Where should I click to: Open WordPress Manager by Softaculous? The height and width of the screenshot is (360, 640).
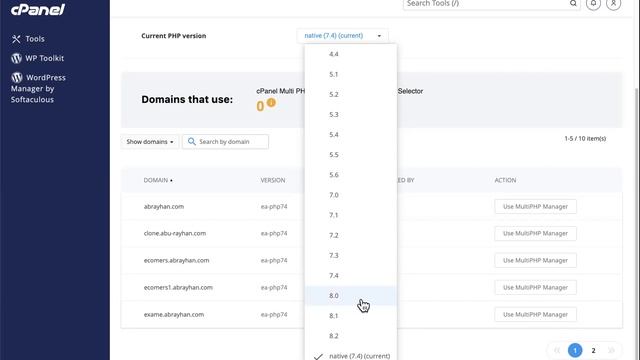[38, 88]
